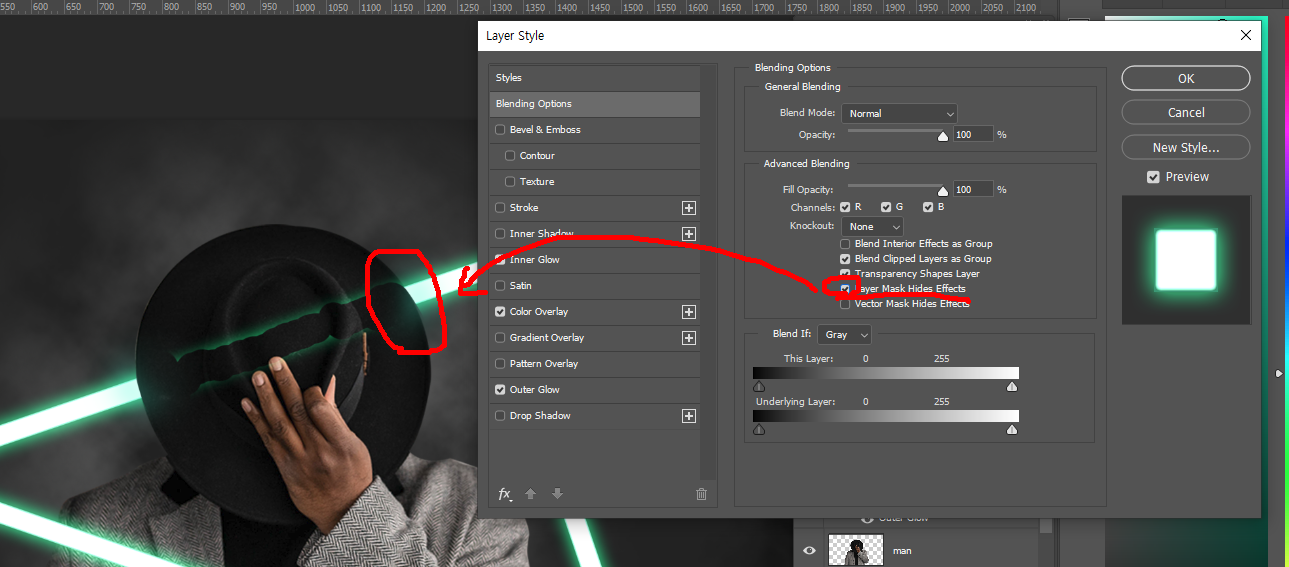Enable the Stroke checkbox

click(x=500, y=208)
